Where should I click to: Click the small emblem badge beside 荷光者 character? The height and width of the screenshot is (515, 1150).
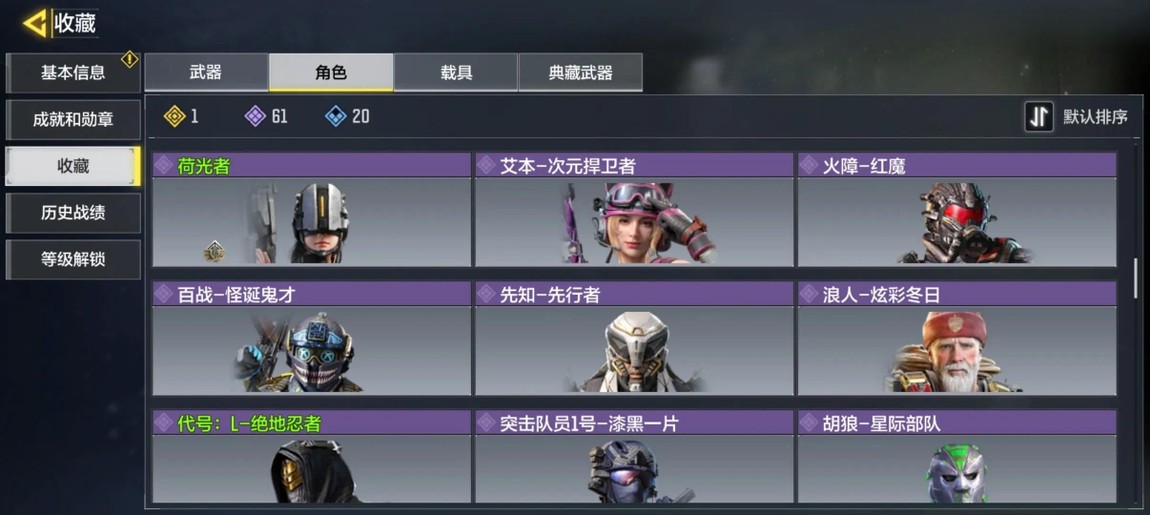(x=214, y=252)
